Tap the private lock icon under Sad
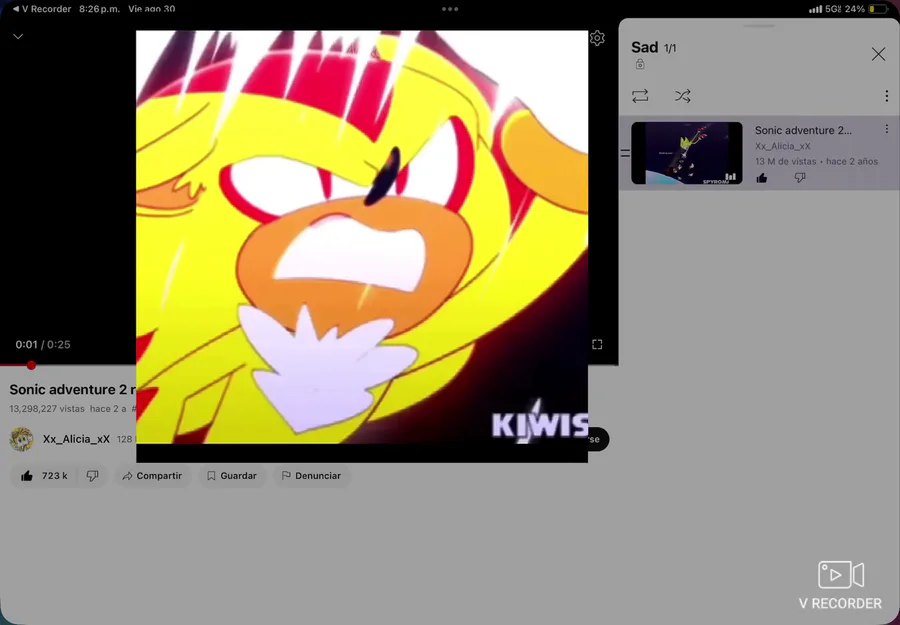The width and height of the screenshot is (900, 625). (x=640, y=64)
